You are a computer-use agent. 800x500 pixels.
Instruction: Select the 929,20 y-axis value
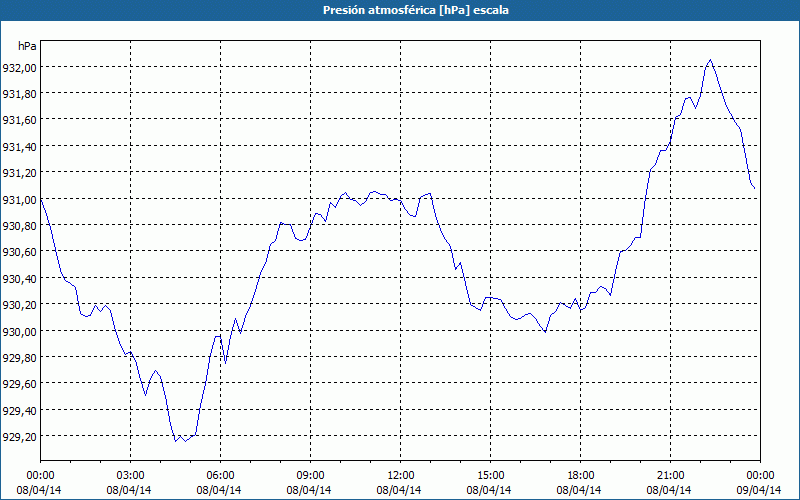click(x=19, y=437)
